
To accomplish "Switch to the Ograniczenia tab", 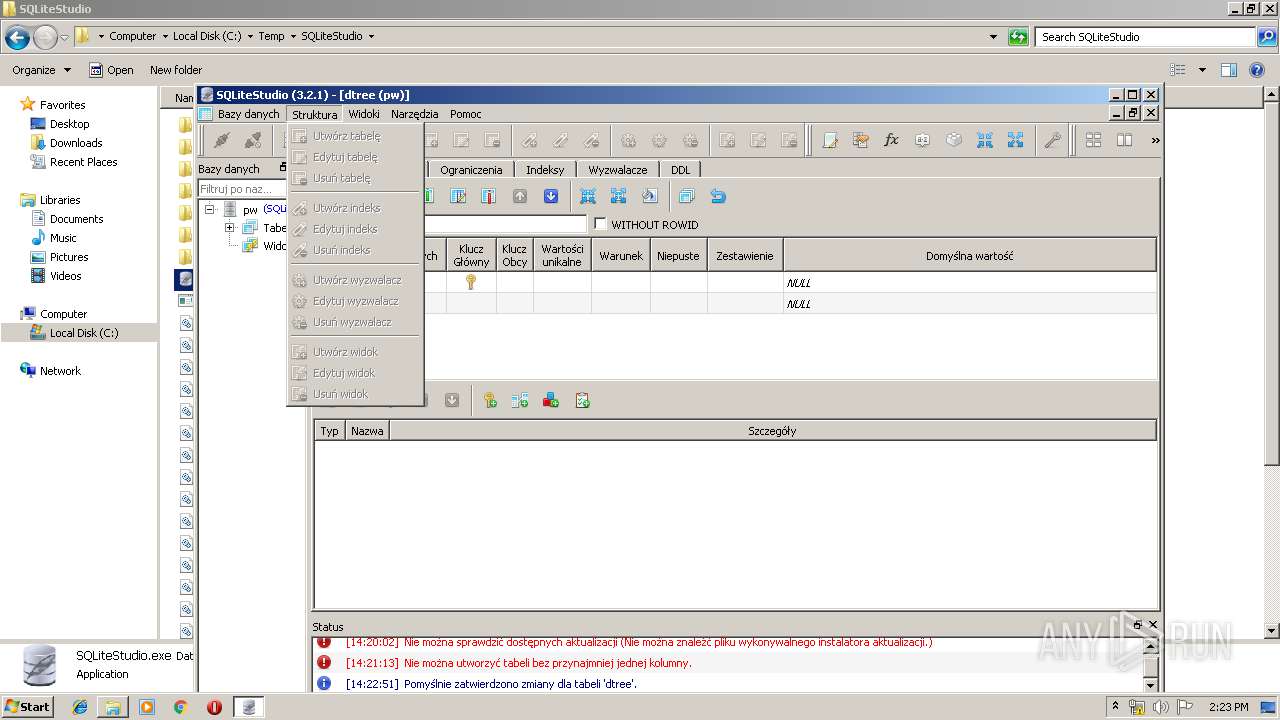I will coord(471,170).
